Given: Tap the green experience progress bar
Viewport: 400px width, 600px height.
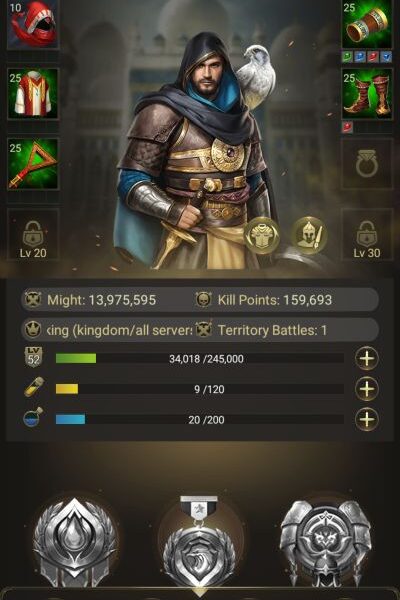Looking at the screenshot, I should [199, 359].
